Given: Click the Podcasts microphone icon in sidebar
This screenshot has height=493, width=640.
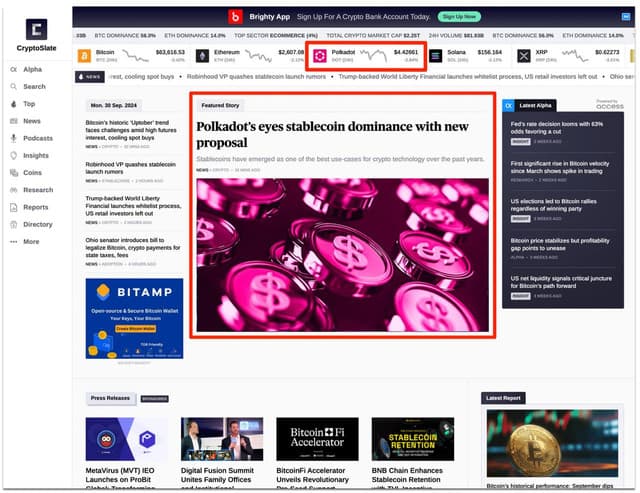Looking at the screenshot, I should tap(13, 138).
